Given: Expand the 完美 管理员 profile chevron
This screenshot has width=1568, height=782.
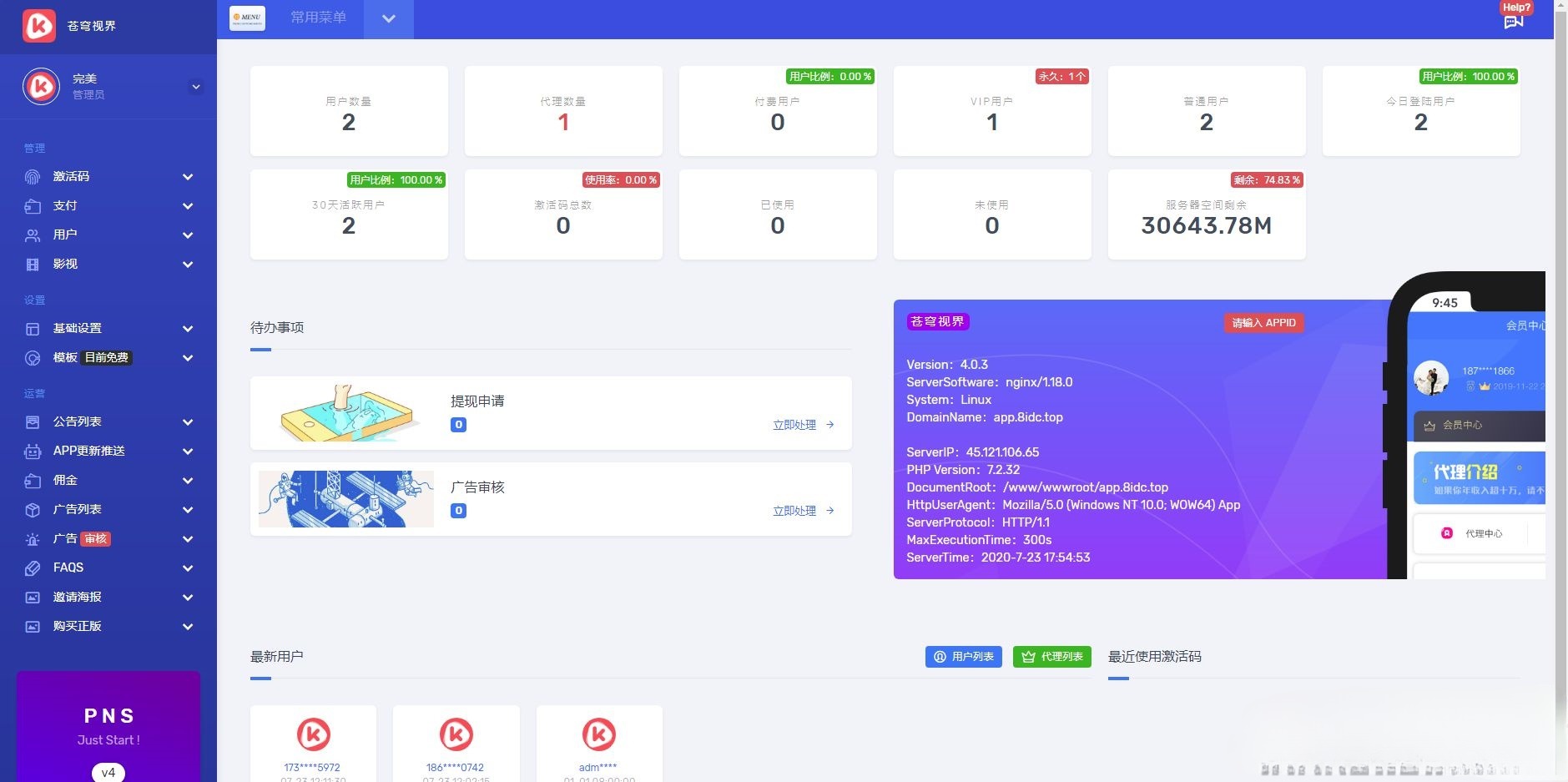Looking at the screenshot, I should tap(196, 87).
